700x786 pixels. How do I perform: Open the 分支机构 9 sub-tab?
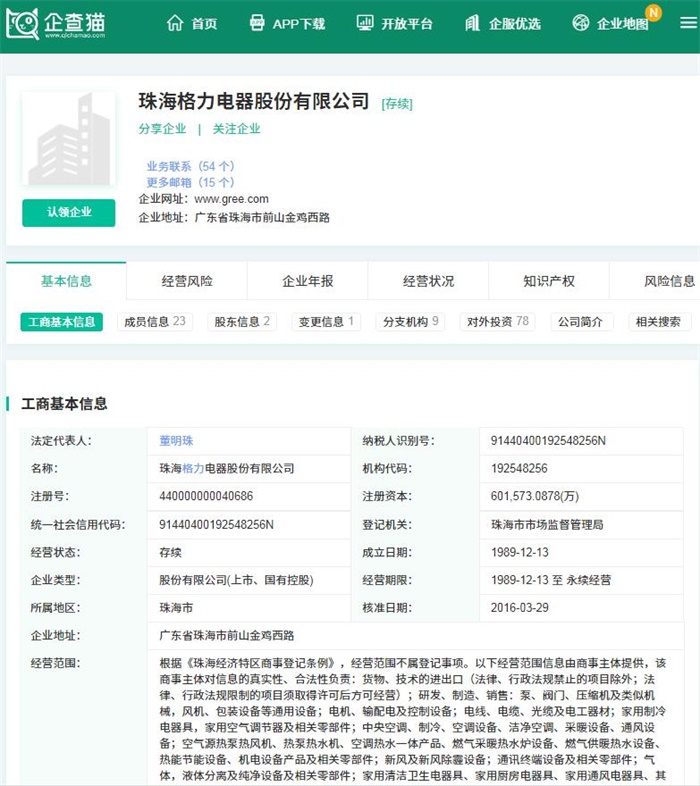coord(411,322)
